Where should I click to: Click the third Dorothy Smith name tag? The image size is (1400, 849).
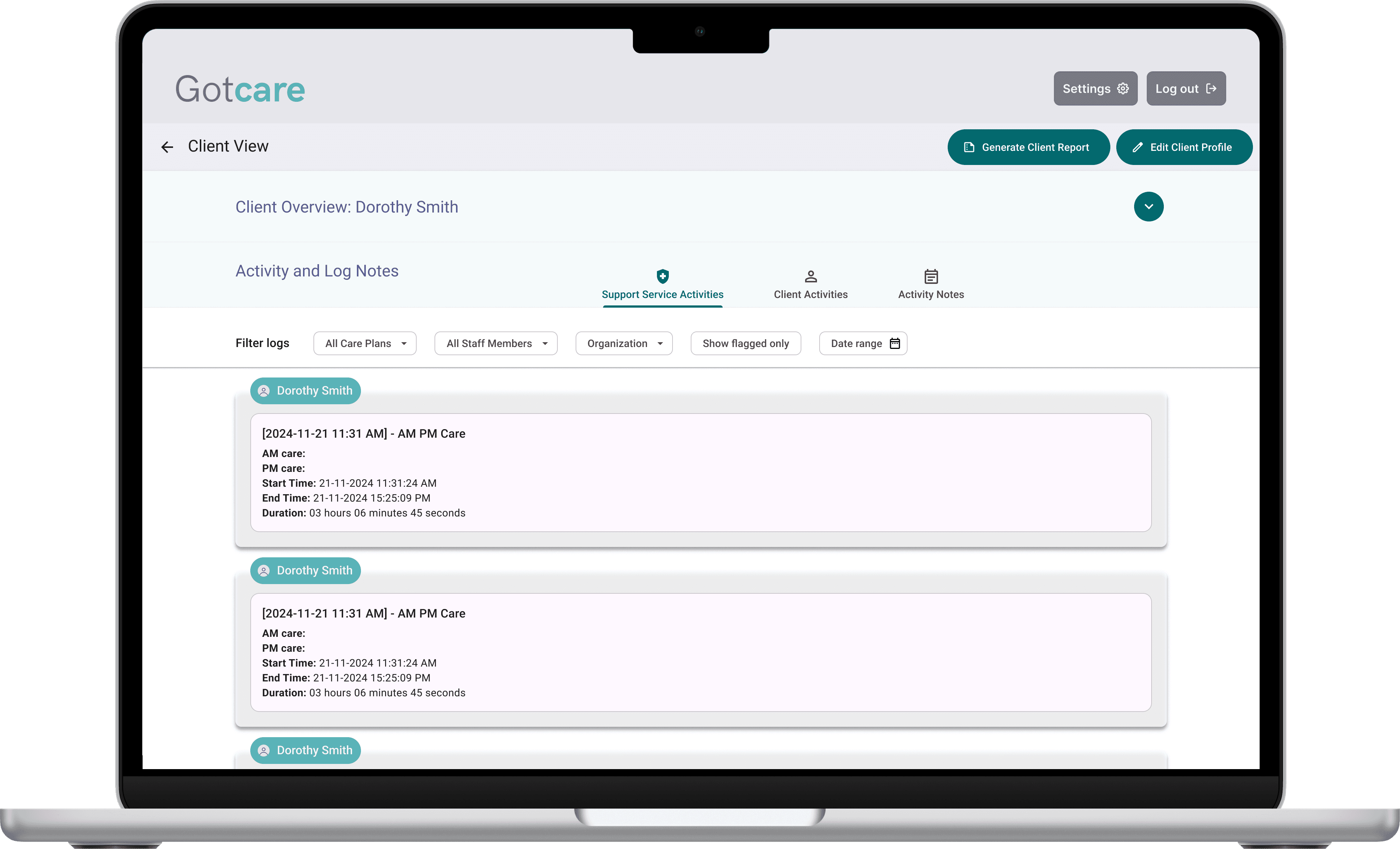pyautogui.click(x=306, y=750)
